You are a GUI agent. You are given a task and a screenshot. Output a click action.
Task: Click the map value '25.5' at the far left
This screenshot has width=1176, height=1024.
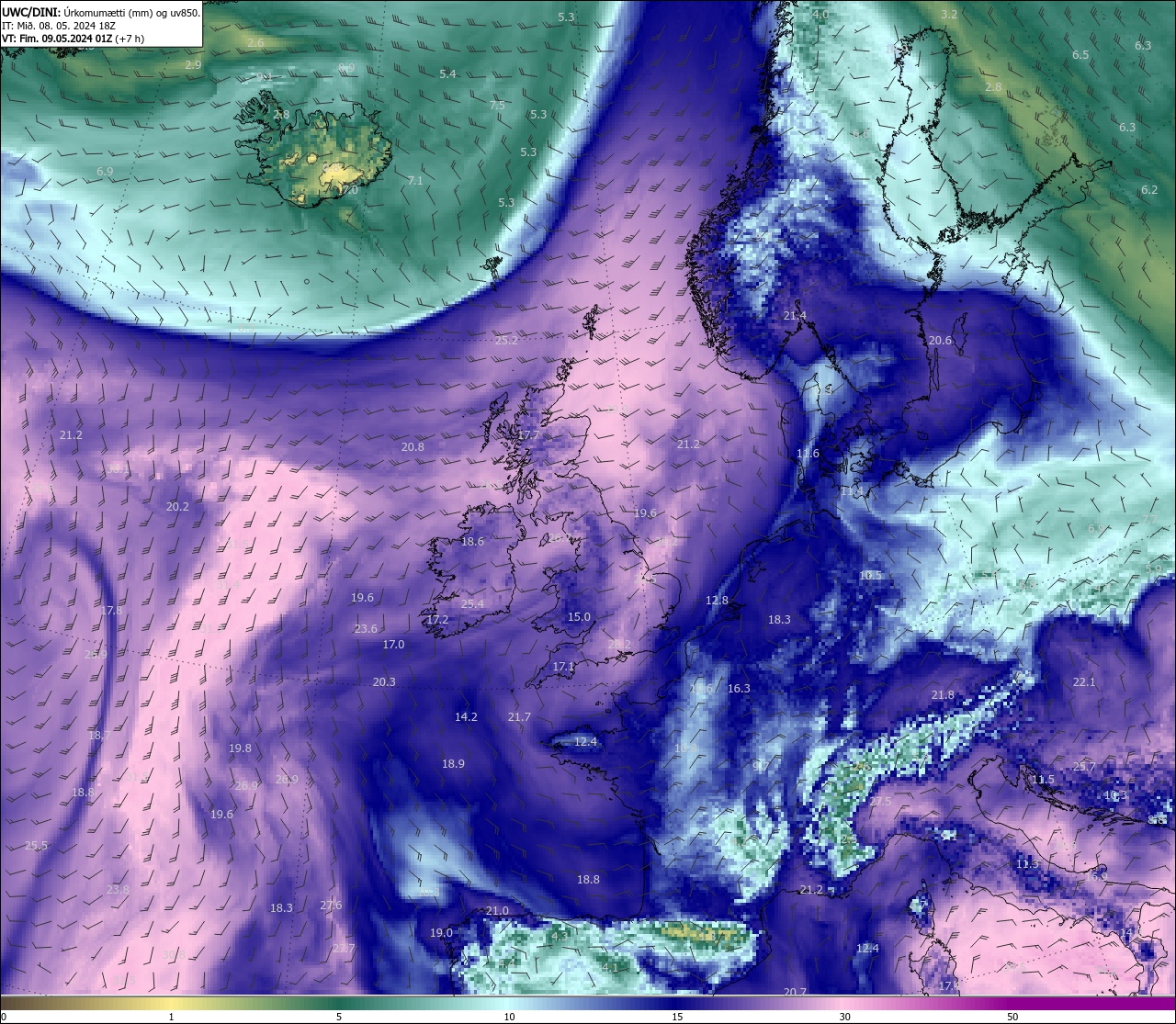(x=36, y=846)
